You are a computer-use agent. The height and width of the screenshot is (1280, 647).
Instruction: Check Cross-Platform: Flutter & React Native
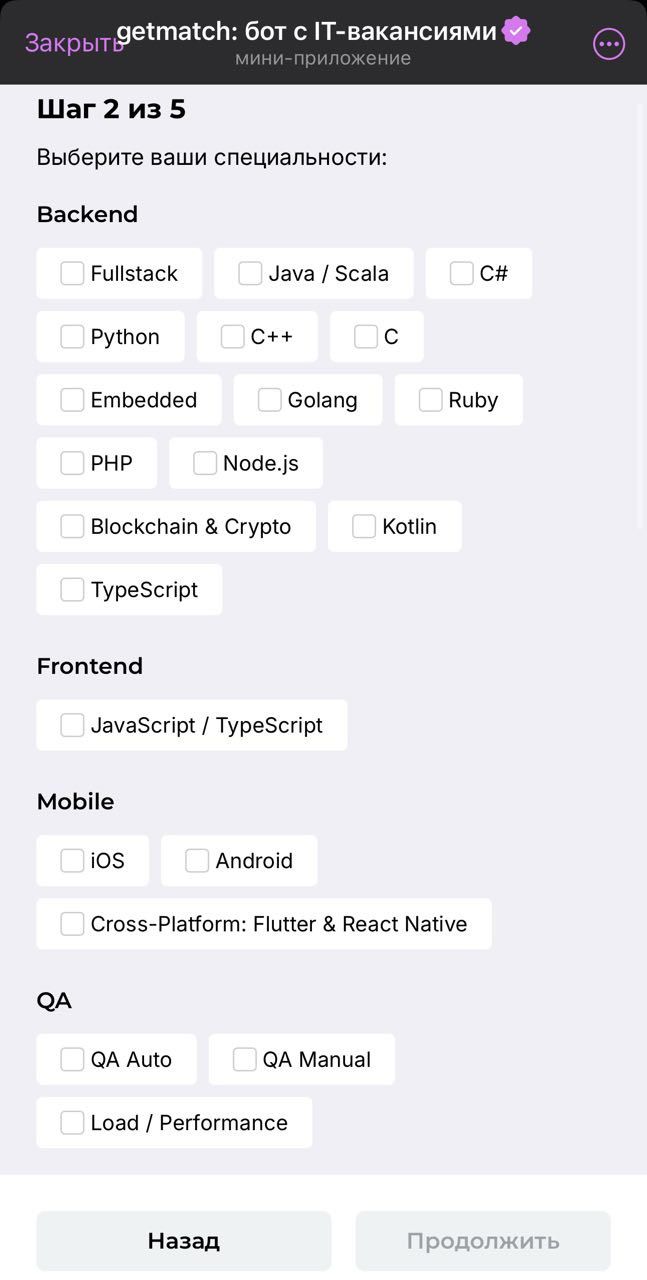pos(71,924)
